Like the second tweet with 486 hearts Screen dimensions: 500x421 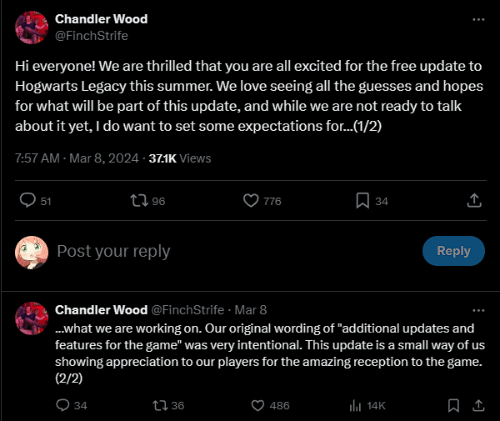tap(257, 405)
